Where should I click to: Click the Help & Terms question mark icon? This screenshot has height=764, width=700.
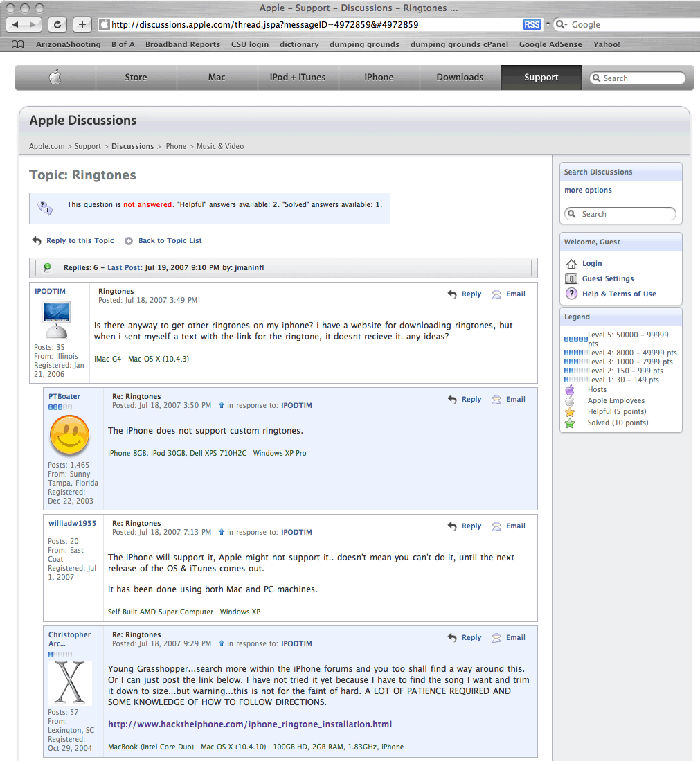coord(571,294)
